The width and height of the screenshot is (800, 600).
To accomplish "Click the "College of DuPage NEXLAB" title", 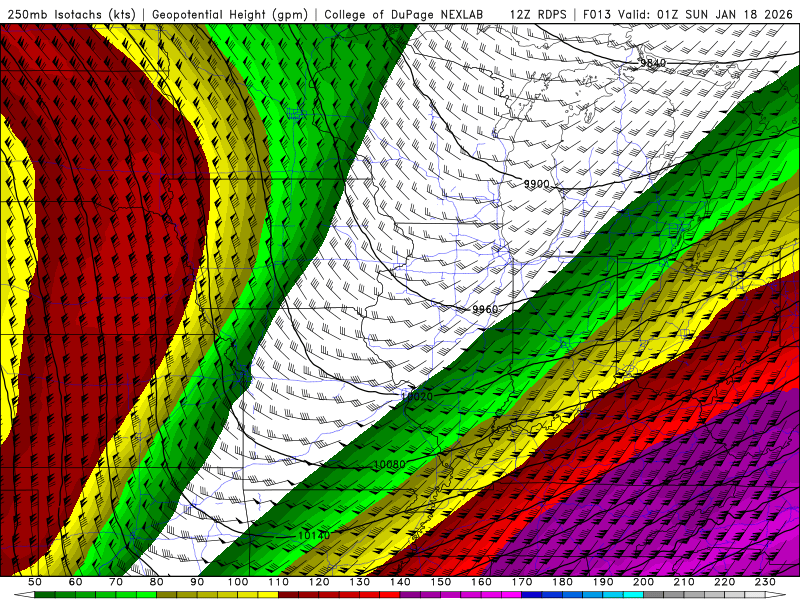I will (x=404, y=15).
